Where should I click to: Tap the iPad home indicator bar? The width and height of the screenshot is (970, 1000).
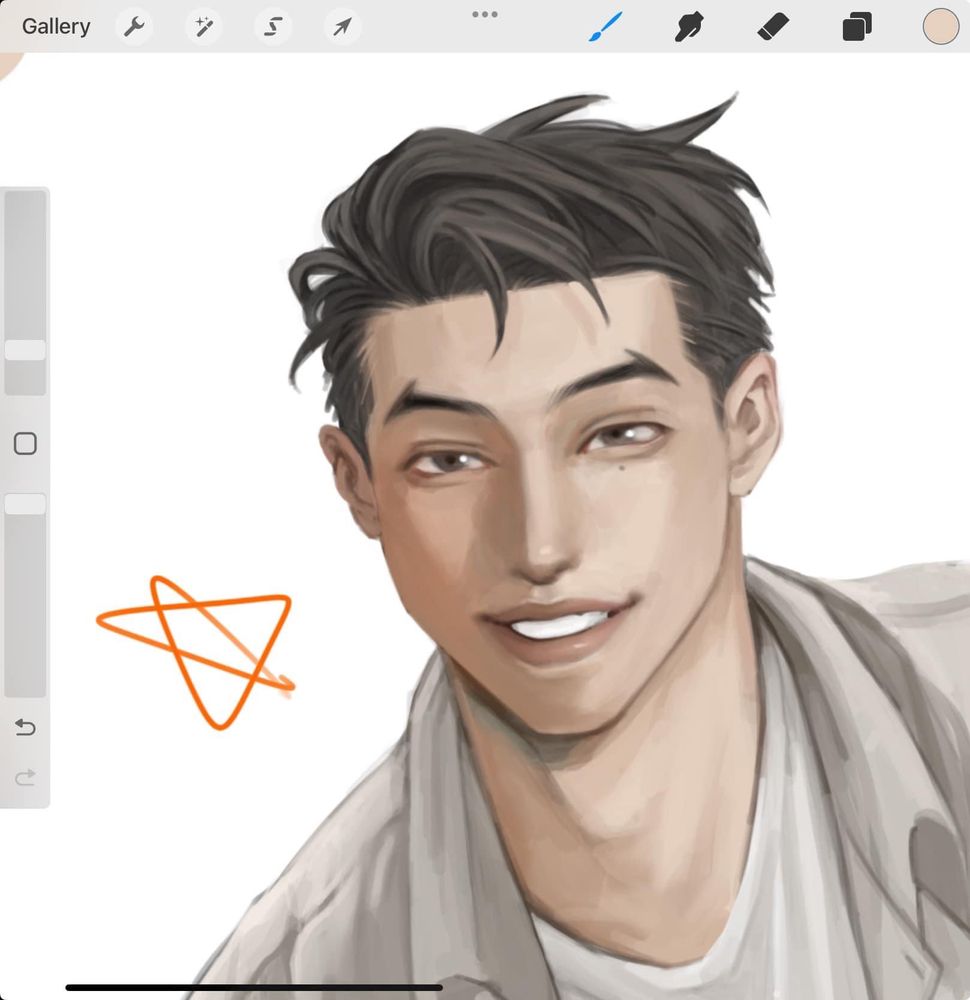click(x=254, y=987)
